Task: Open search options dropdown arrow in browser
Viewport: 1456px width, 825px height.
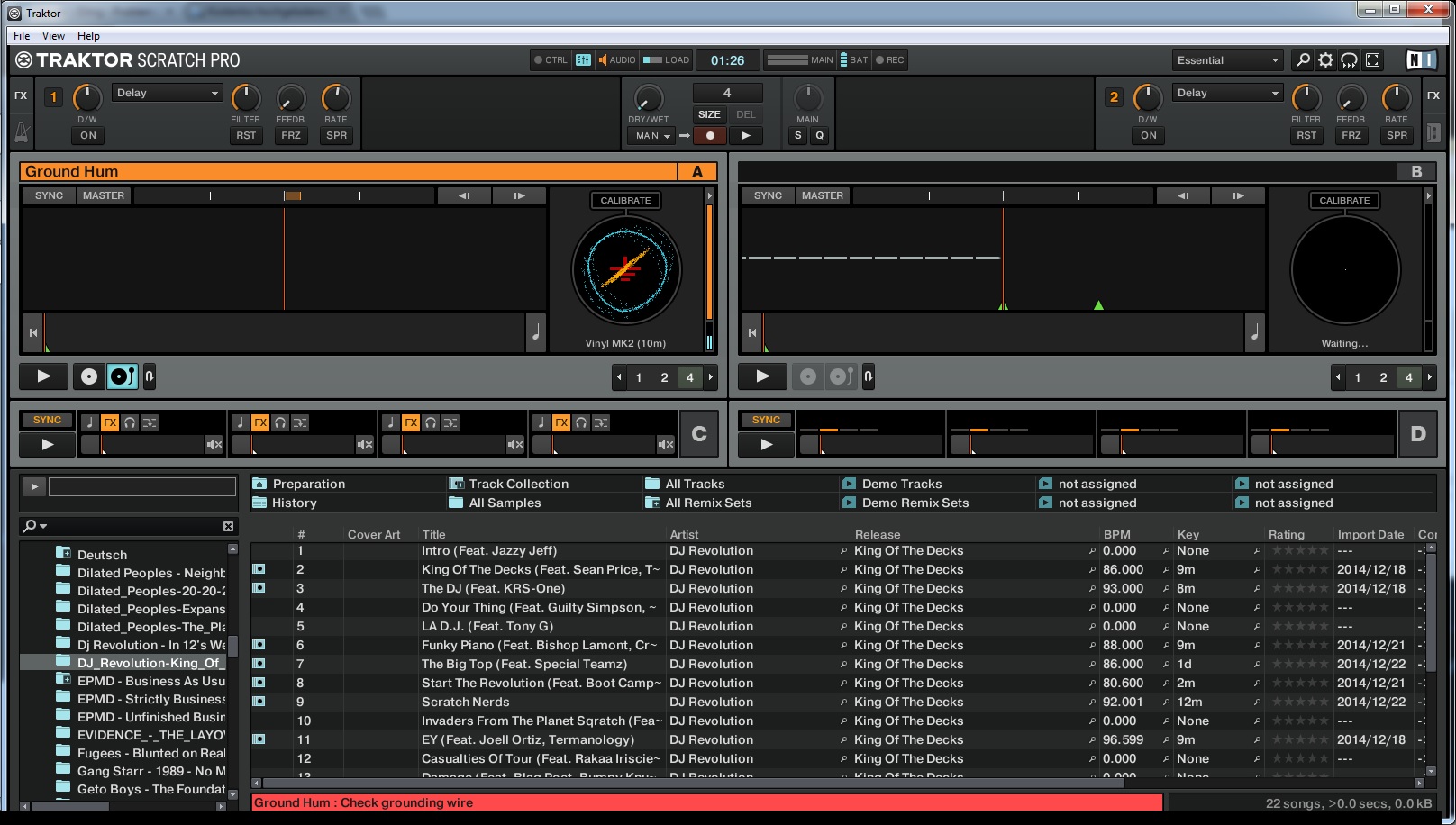Action: pos(43,527)
